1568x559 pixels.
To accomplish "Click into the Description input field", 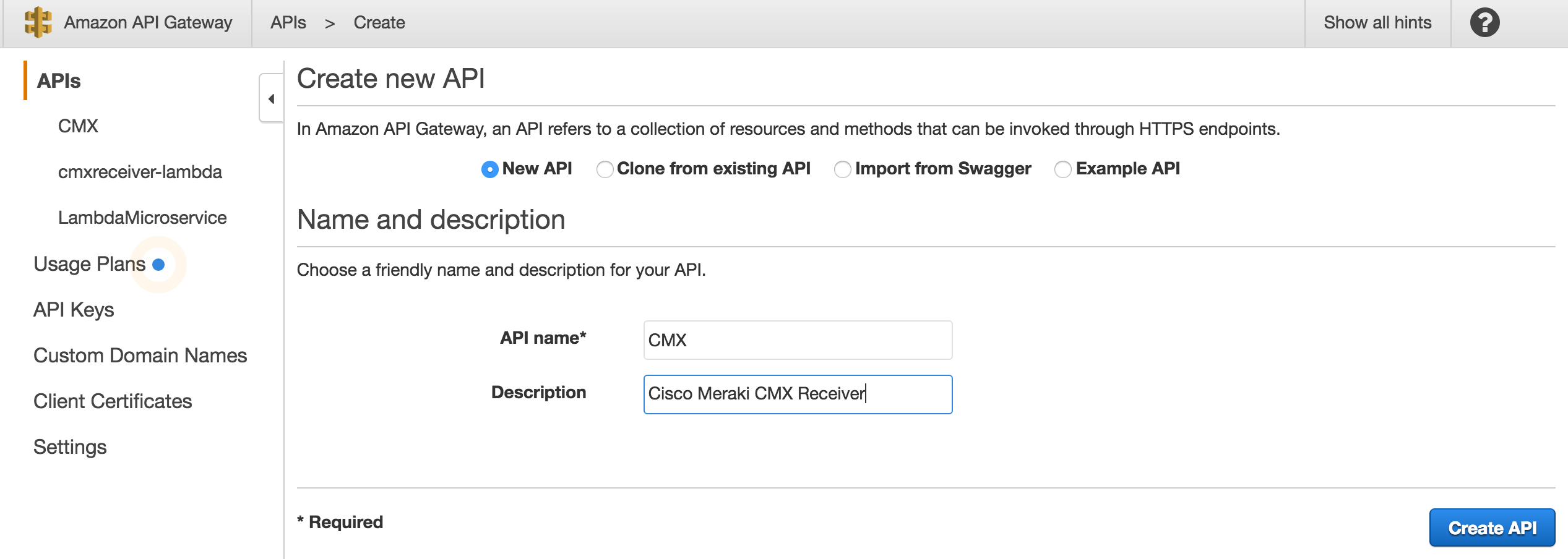I will coord(798,395).
